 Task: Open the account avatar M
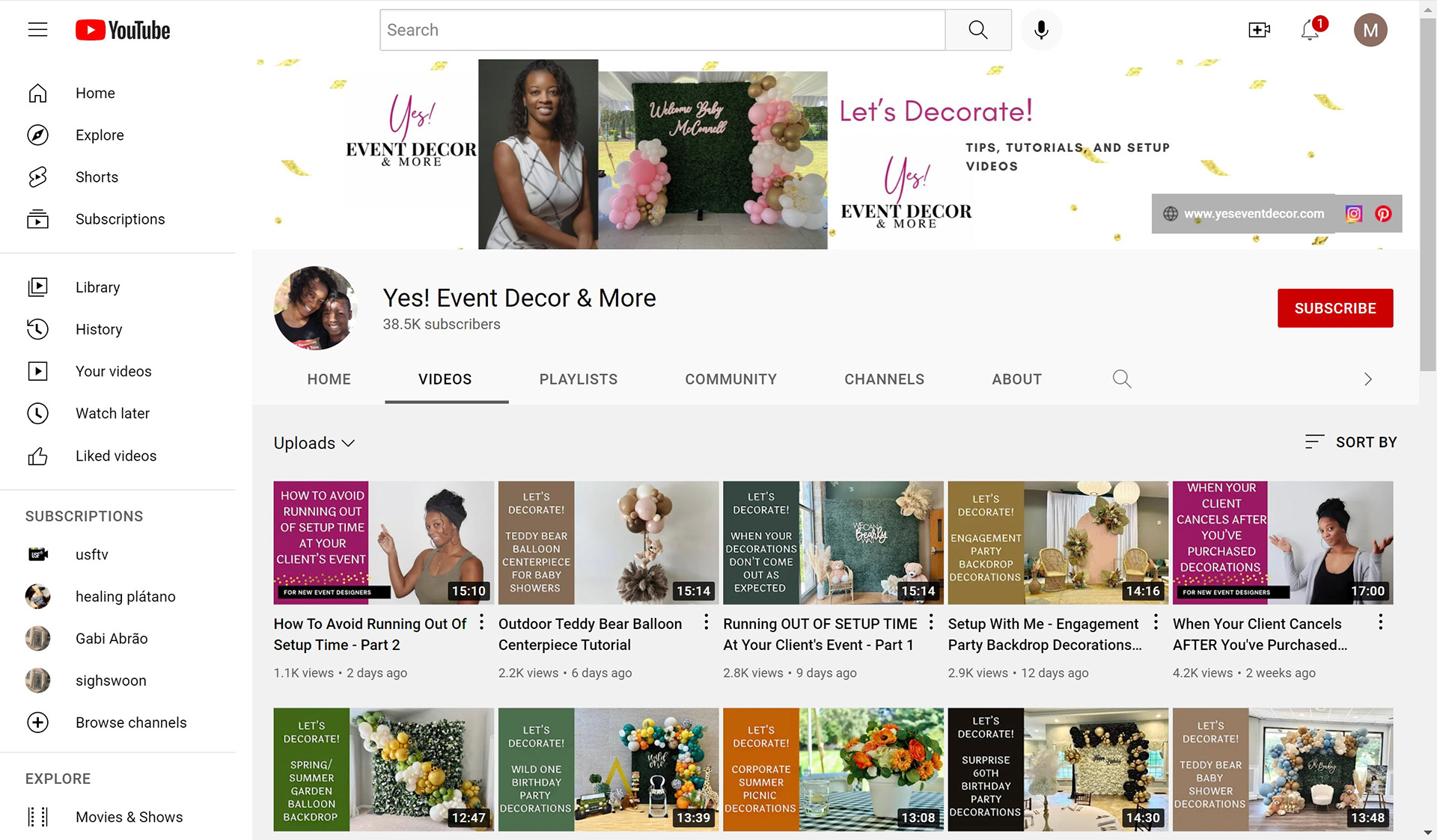tap(1370, 30)
